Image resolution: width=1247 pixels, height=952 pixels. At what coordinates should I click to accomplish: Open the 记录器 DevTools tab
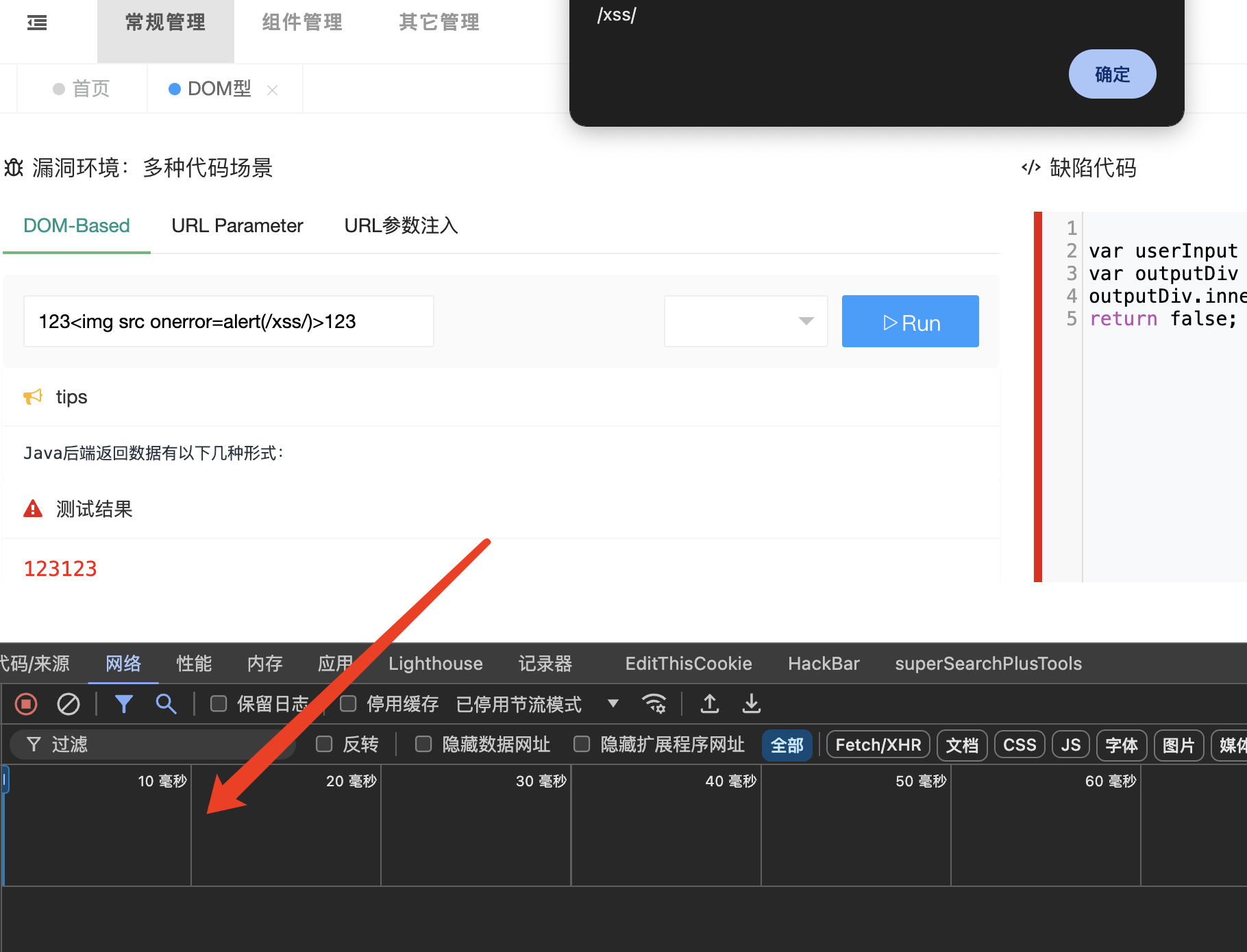point(545,663)
